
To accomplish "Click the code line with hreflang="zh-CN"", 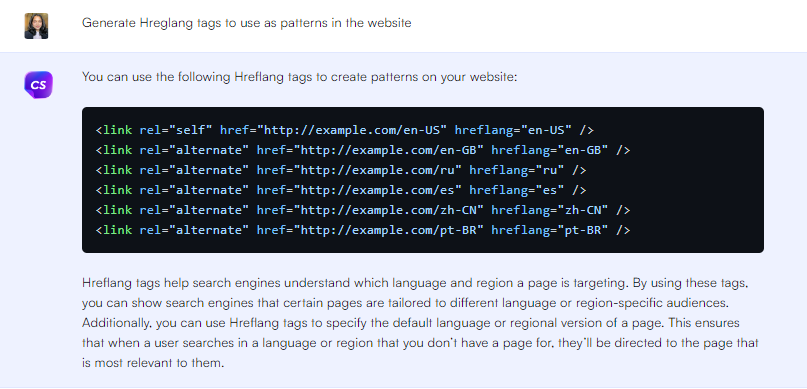I will coord(363,210).
